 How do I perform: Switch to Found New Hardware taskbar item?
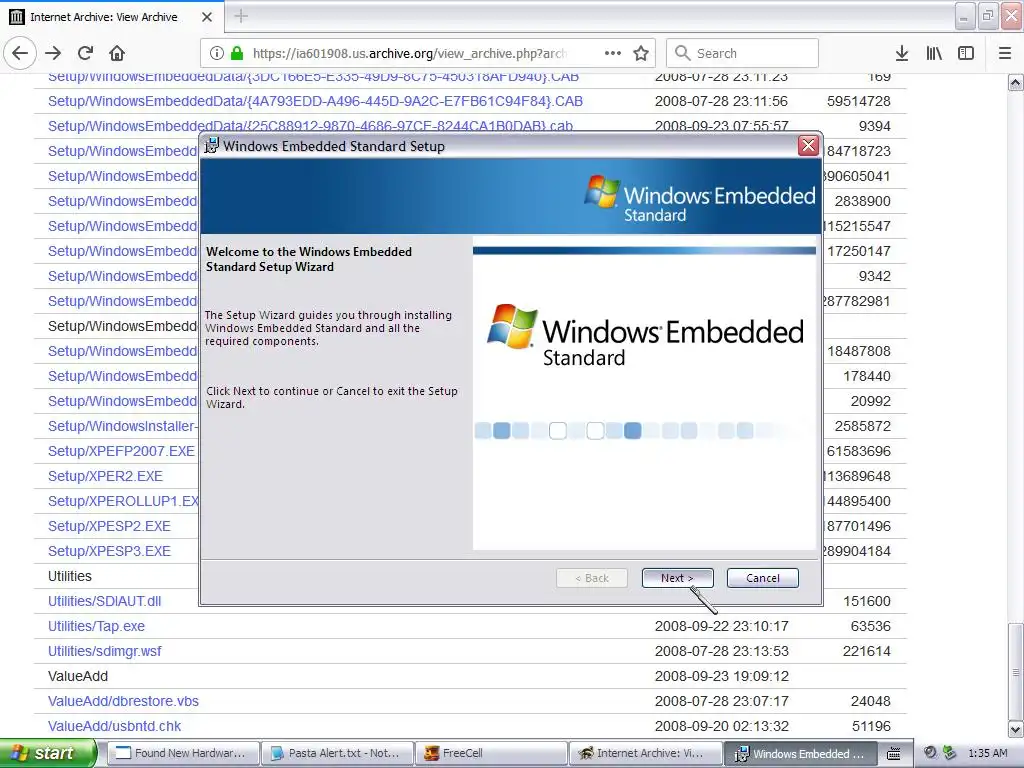tap(182, 753)
